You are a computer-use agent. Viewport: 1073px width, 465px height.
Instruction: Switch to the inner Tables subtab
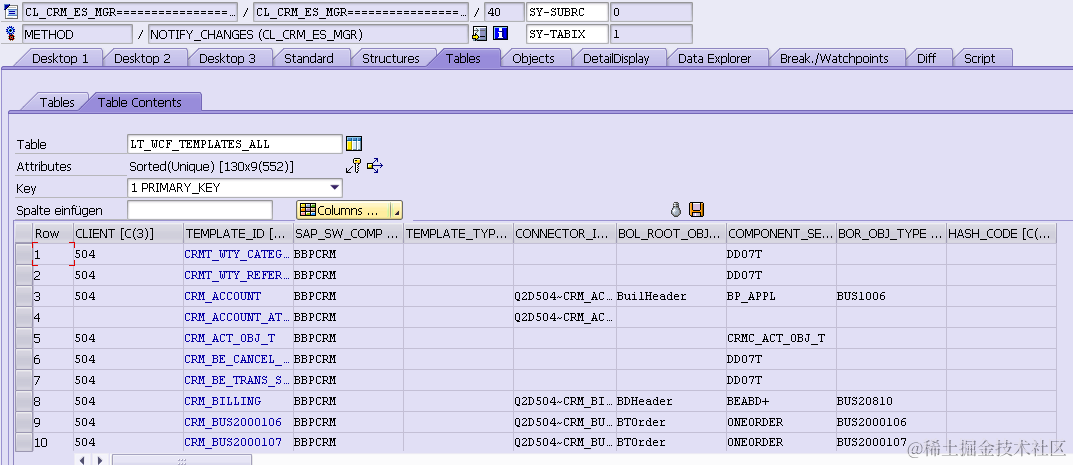pos(57,102)
